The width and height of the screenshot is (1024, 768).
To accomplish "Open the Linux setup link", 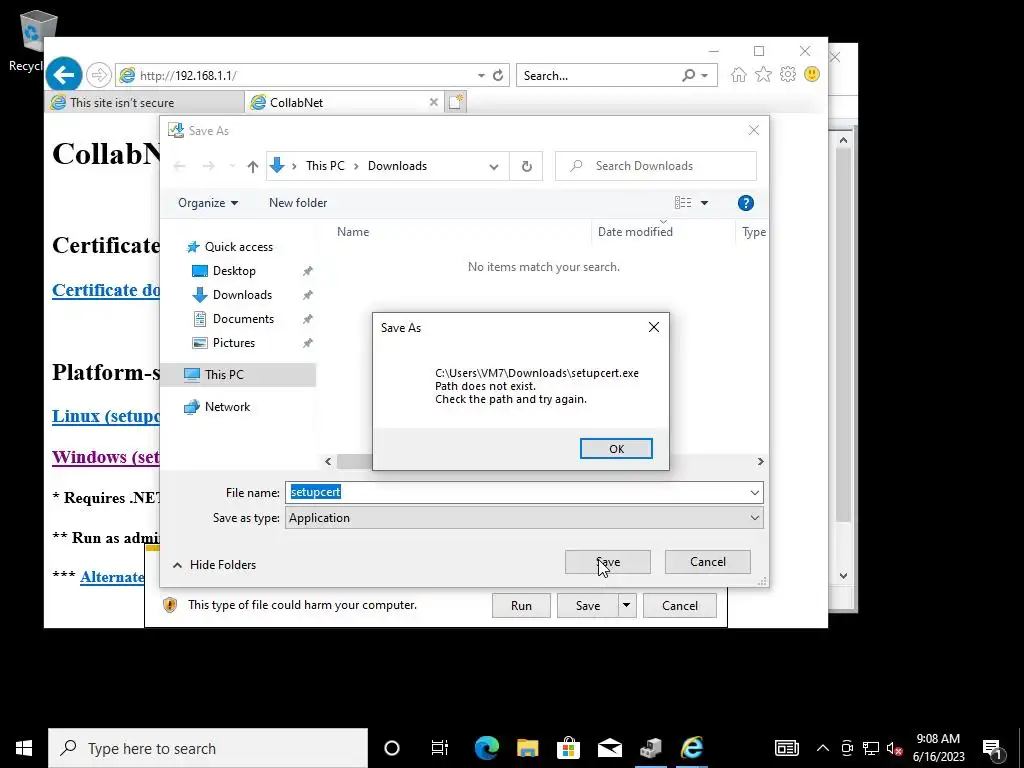I will [x=106, y=416].
